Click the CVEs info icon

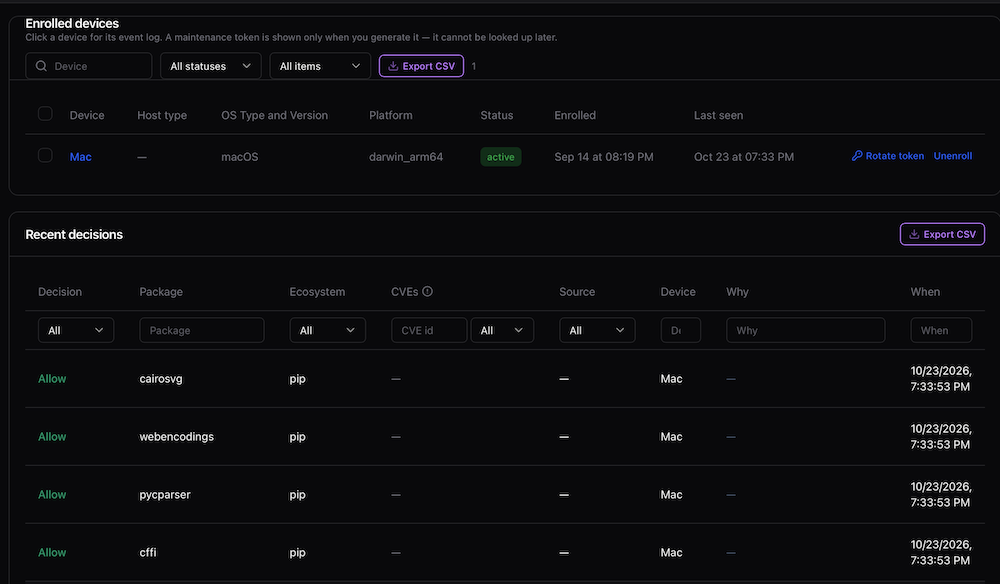[x=427, y=291]
